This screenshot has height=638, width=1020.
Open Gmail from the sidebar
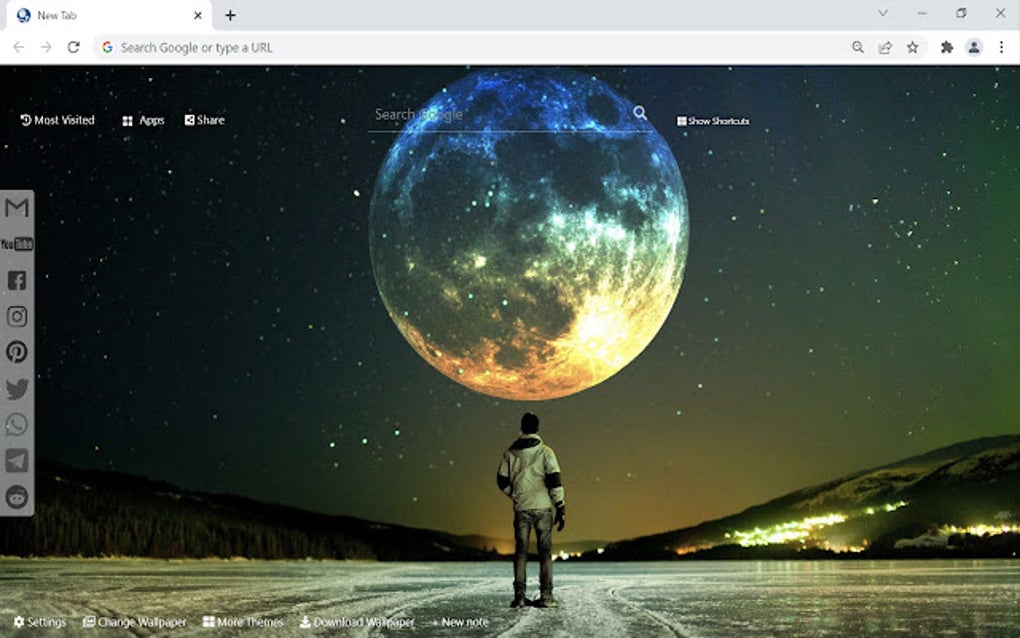[15, 208]
